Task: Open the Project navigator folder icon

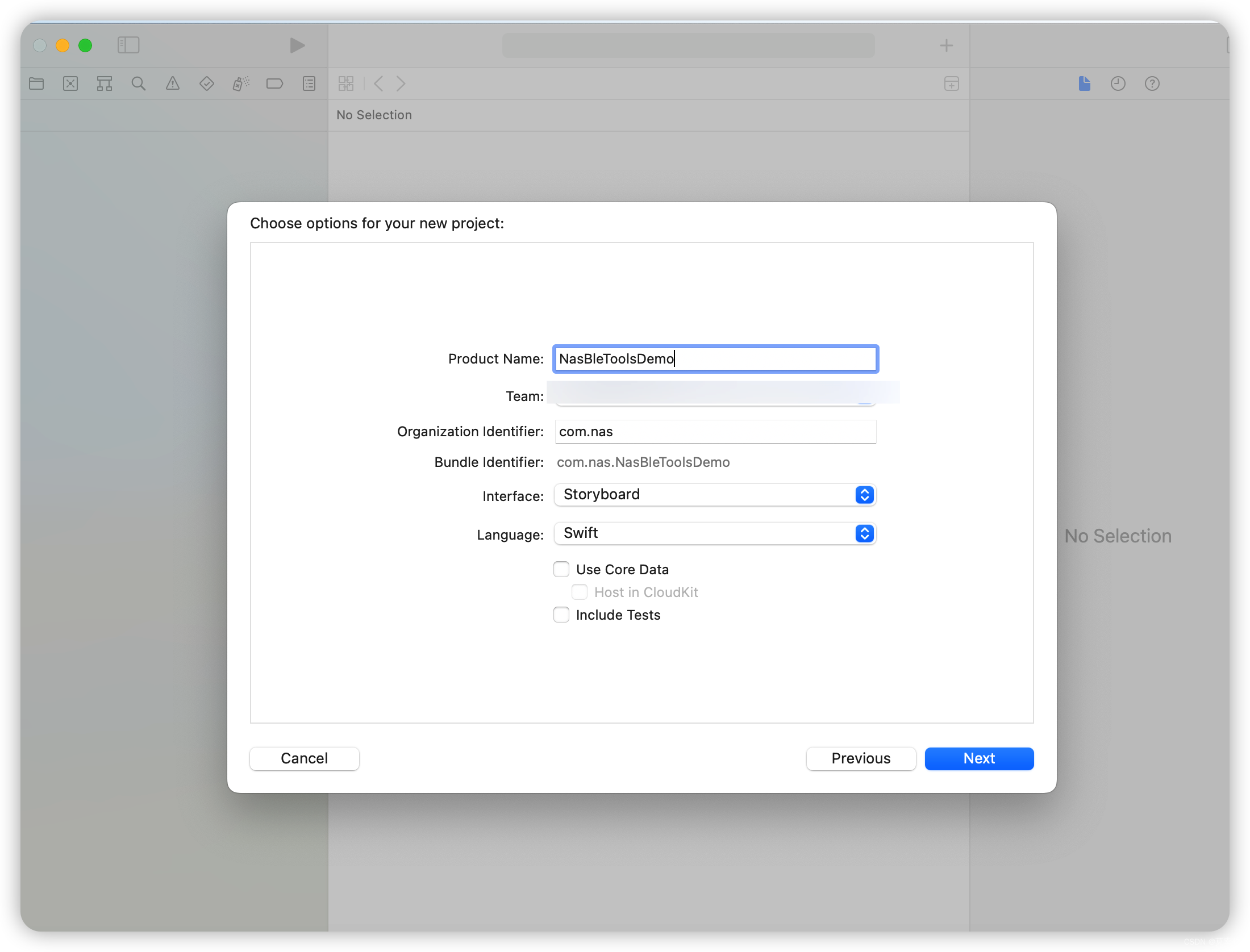Action: [x=36, y=83]
